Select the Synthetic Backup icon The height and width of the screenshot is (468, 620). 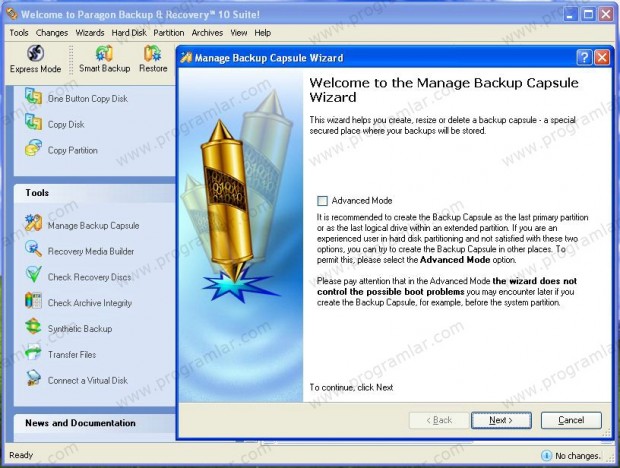(33, 326)
